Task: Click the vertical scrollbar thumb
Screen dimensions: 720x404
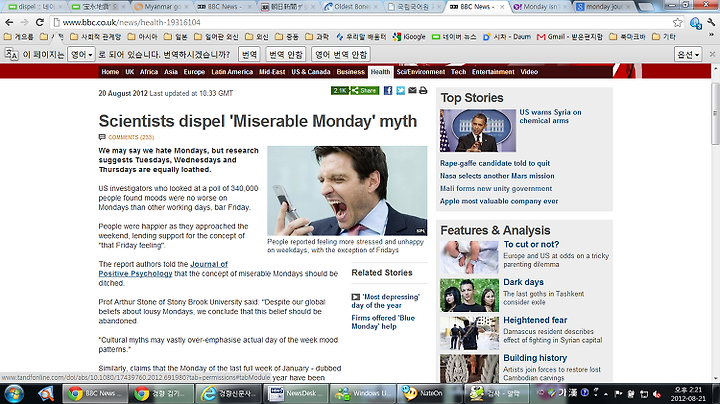Action: (715, 114)
